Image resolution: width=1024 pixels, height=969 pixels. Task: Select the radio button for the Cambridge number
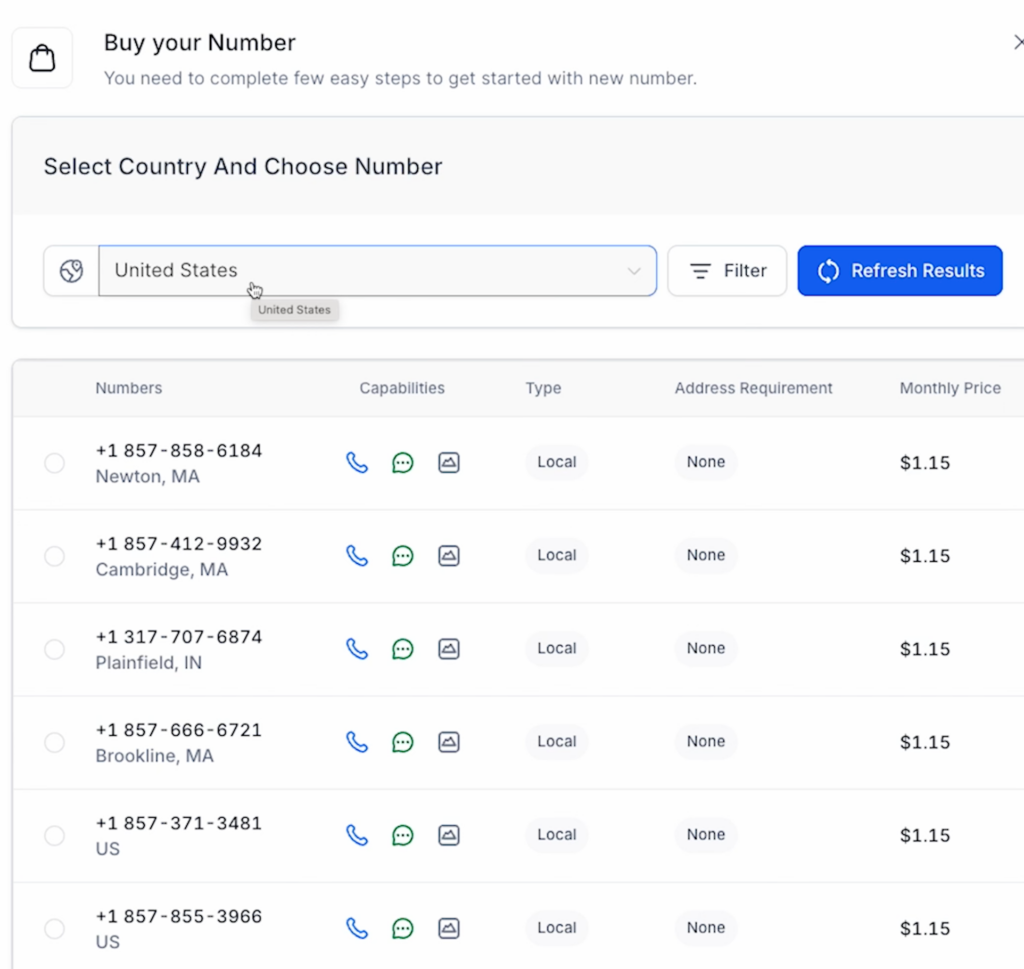point(55,556)
